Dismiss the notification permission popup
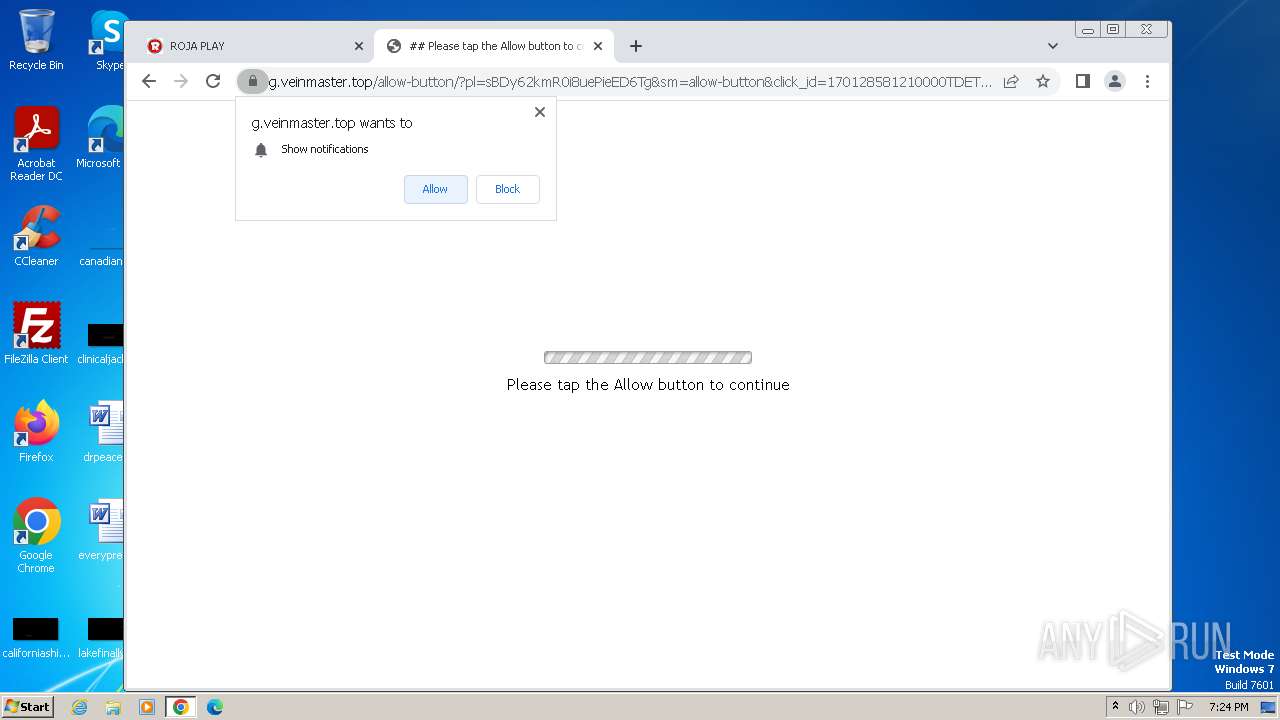Screen dimensions: 1280x720 click(540, 112)
